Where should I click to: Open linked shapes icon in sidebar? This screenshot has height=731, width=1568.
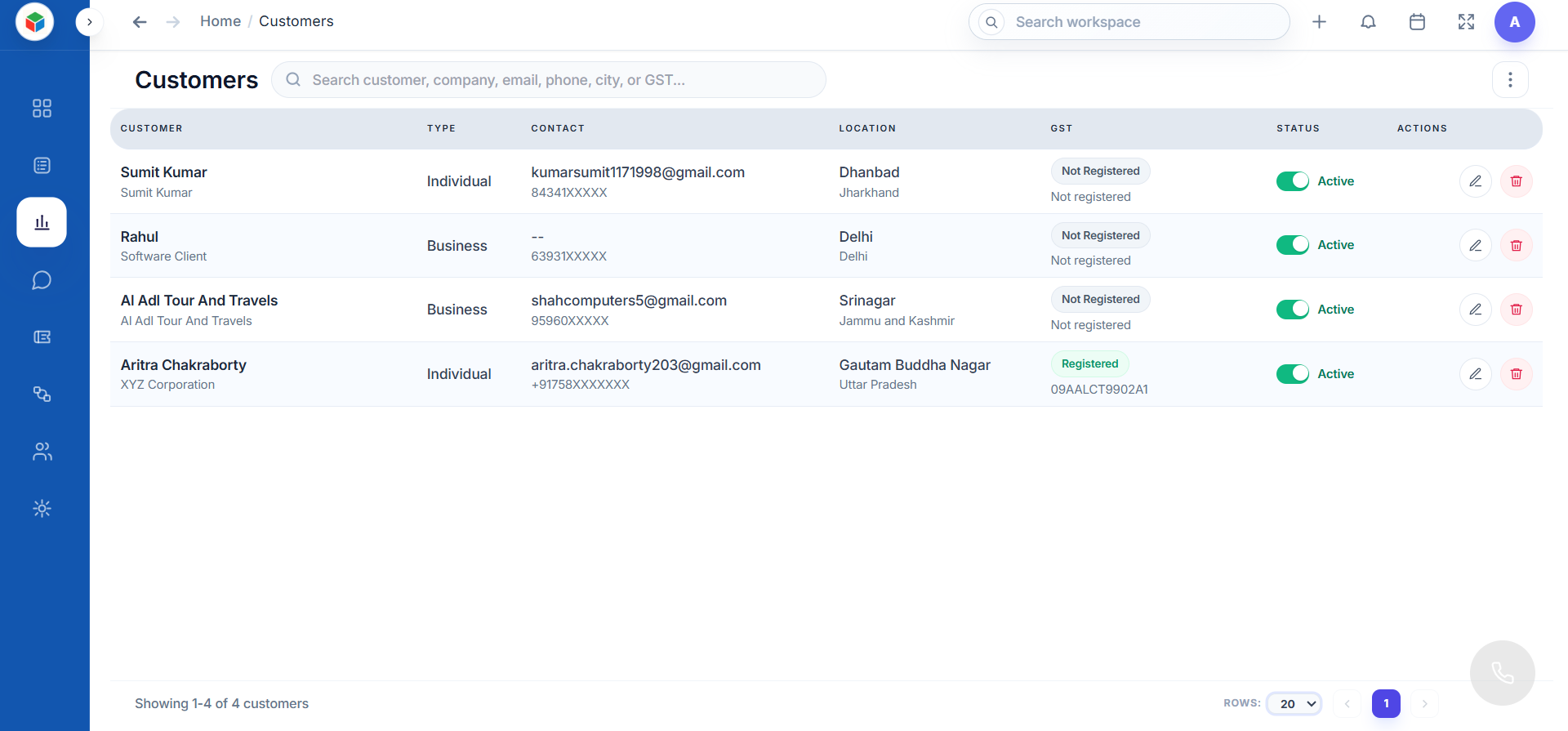pyautogui.click(x=42, y=394)
